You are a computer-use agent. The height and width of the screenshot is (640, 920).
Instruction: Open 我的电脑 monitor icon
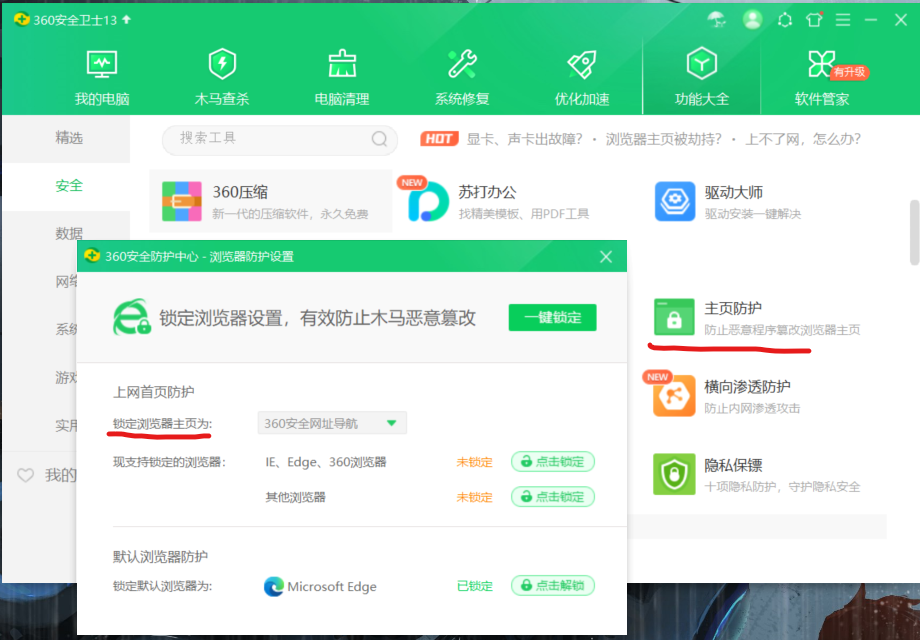pos(102,64)
